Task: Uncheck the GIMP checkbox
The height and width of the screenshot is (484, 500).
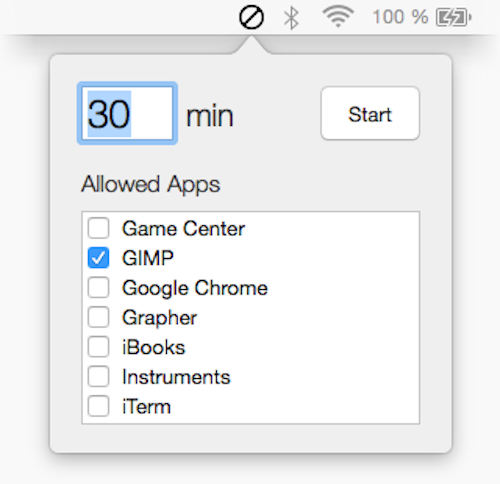Action: [x=98, y=258]
